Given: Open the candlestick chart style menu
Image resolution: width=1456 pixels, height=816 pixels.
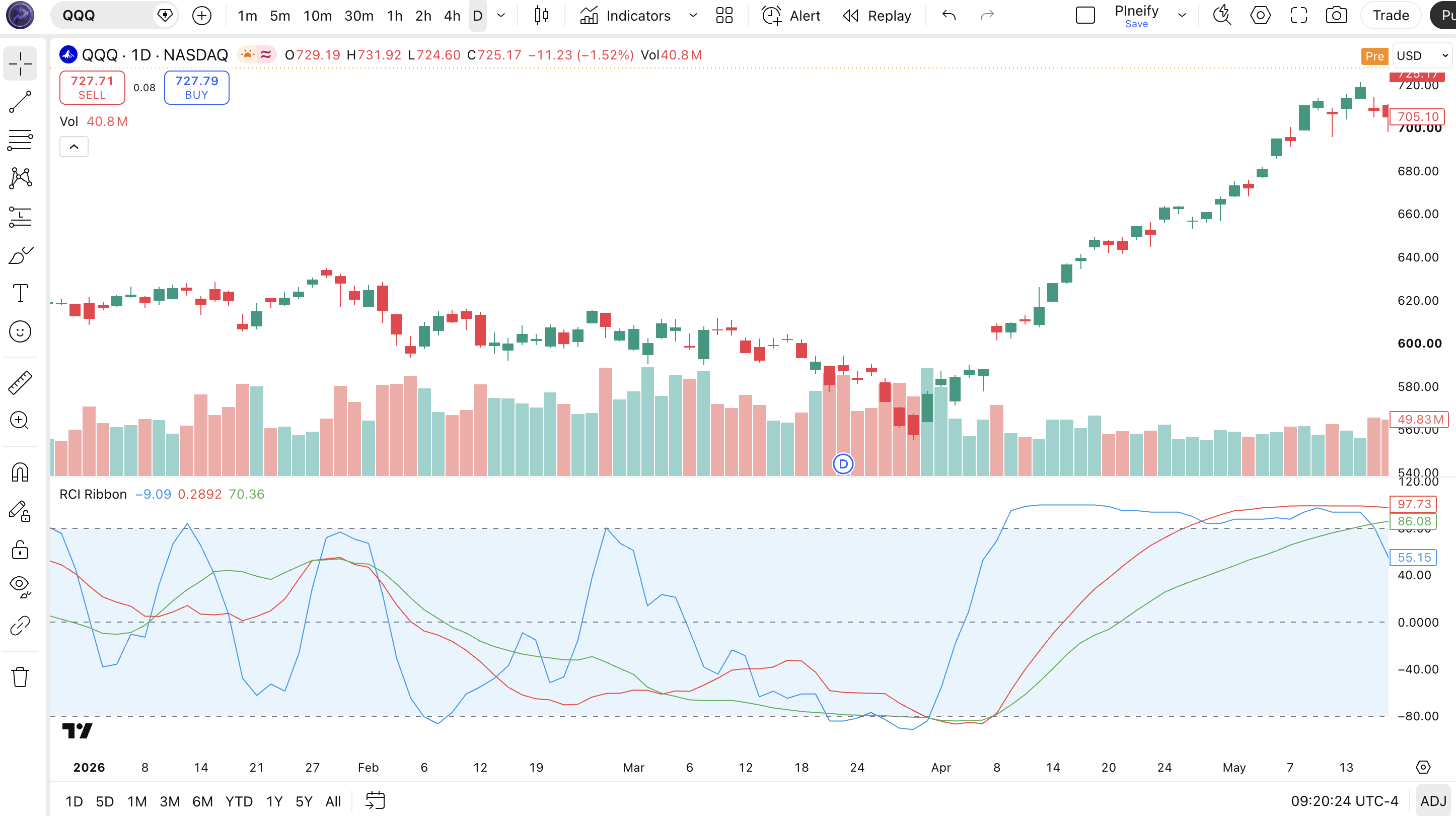Looking at the screenshot, I should click(x=542, y=15).
